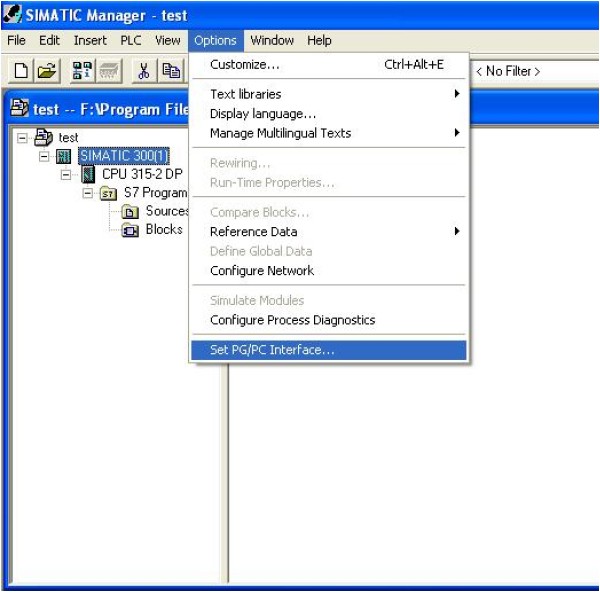Collapse the S7 Program tree node
The height and width of the screenshot is (593, 600).
(87, 193)
